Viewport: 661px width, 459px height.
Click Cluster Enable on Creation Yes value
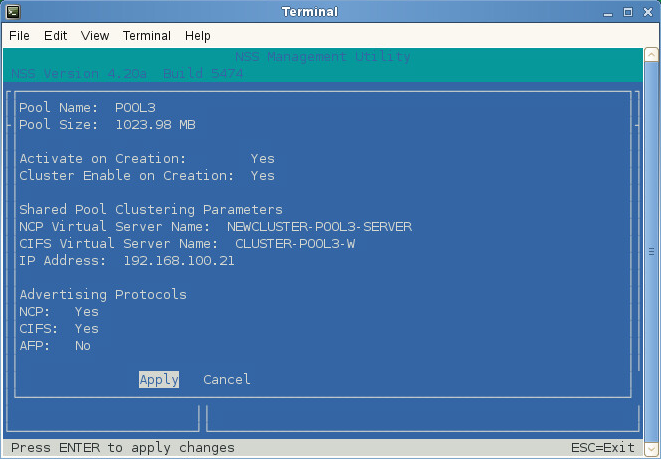click(x=263, y=175)
